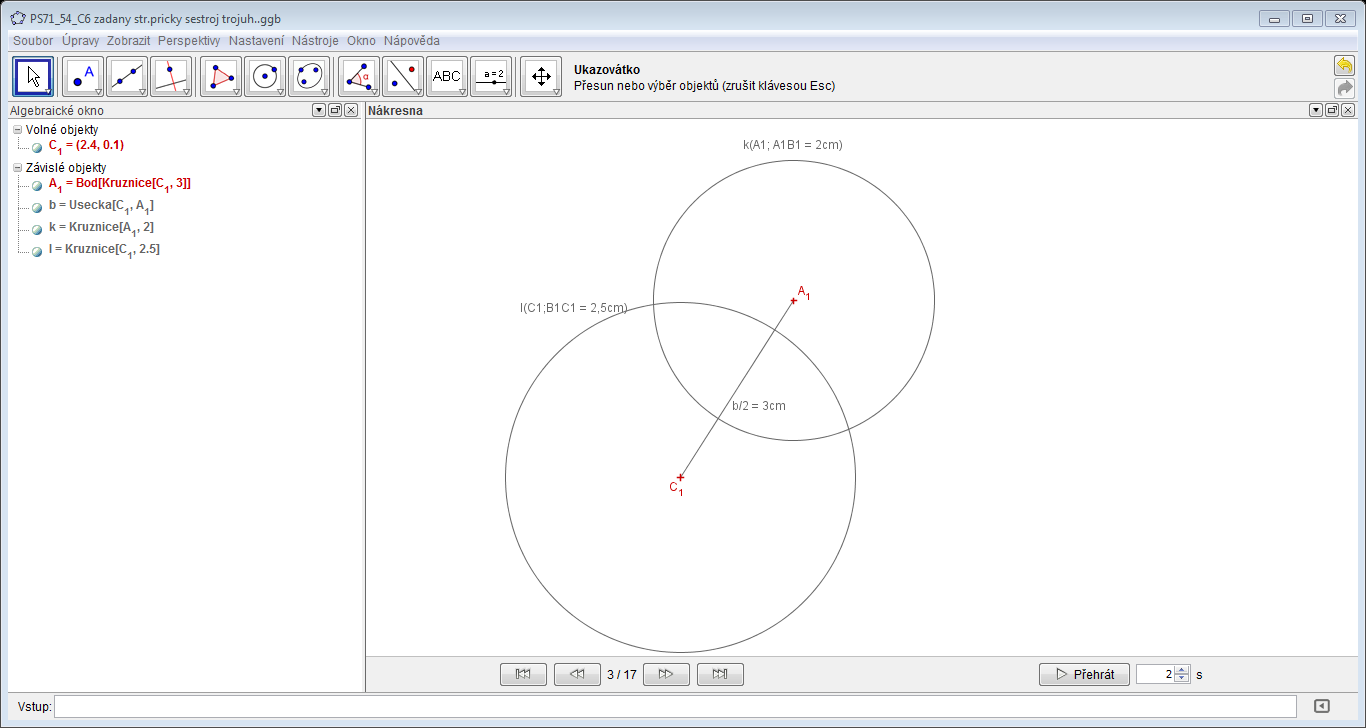
Task: Collapse the Volné objekty group
Action: coord(17,130)
